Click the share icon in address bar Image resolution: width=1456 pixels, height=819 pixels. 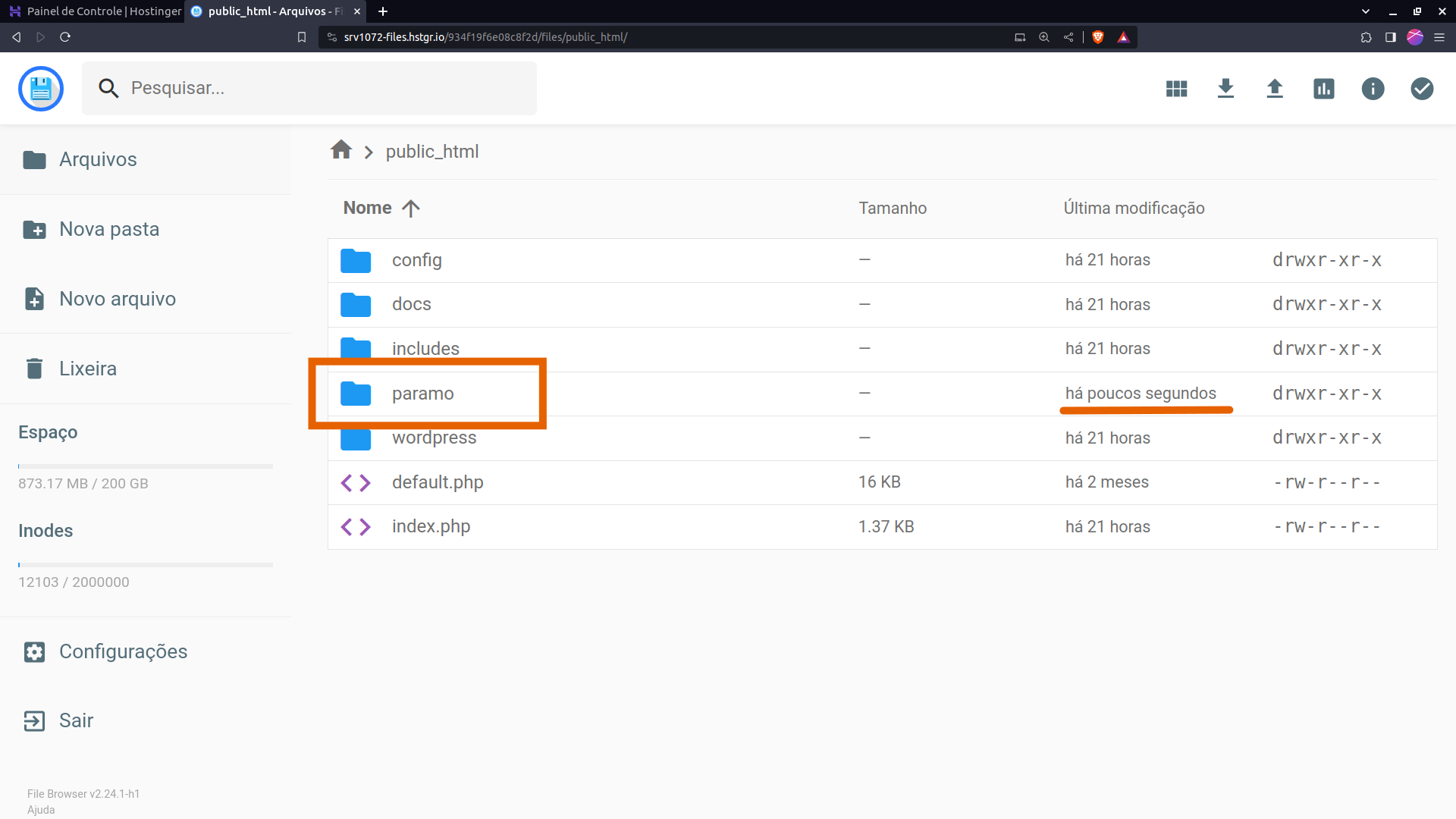1068,37
